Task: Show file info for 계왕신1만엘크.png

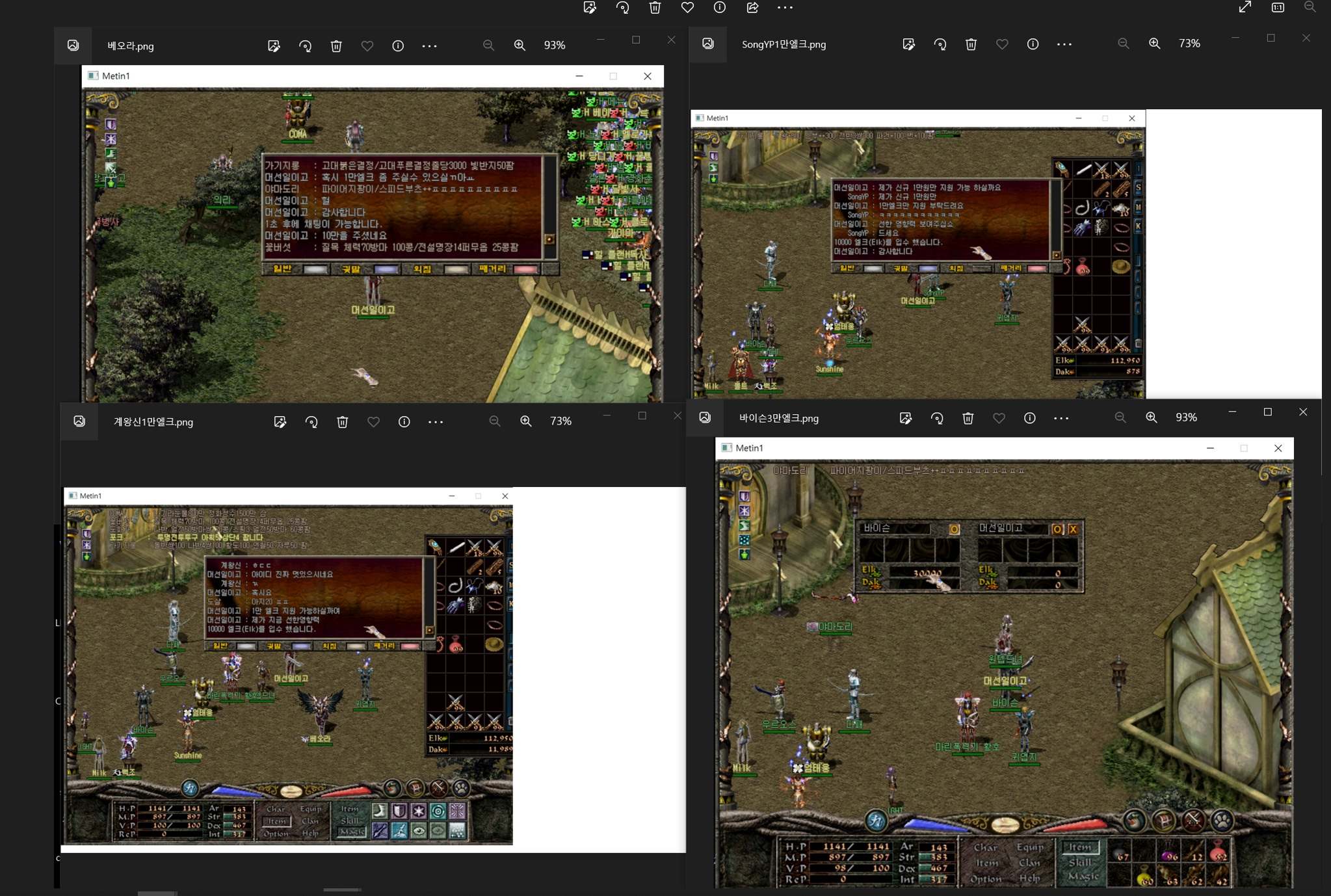Action: pyautogui.click(x=404, y=422)
